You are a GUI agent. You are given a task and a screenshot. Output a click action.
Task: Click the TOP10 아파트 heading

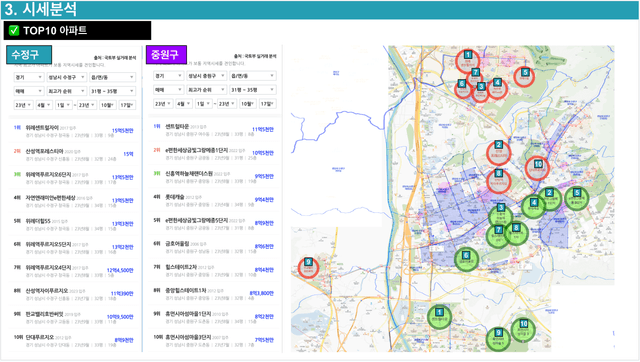tap(55, 31)
